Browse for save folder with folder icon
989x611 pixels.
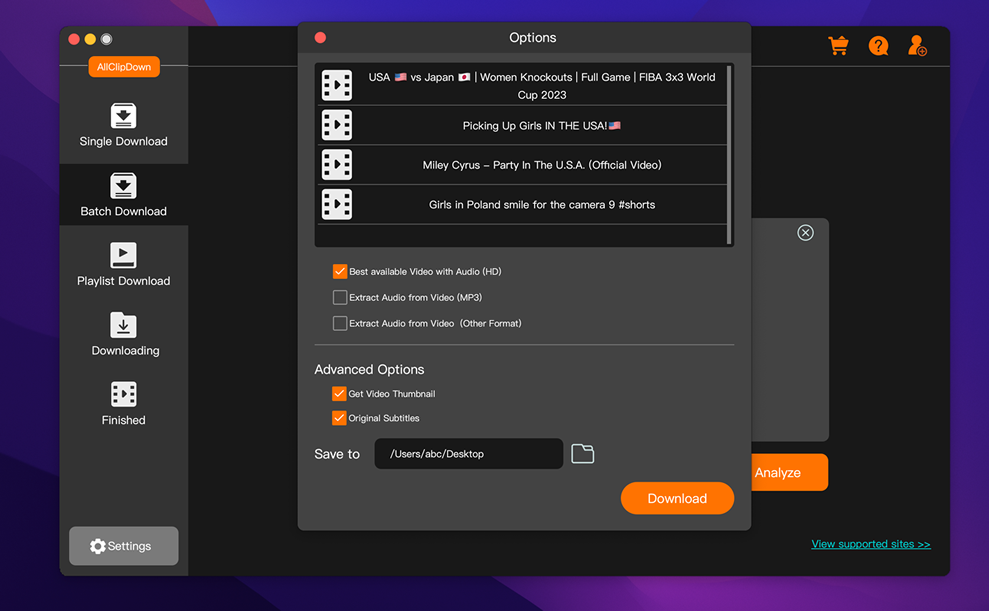click(x=583, y=453)
